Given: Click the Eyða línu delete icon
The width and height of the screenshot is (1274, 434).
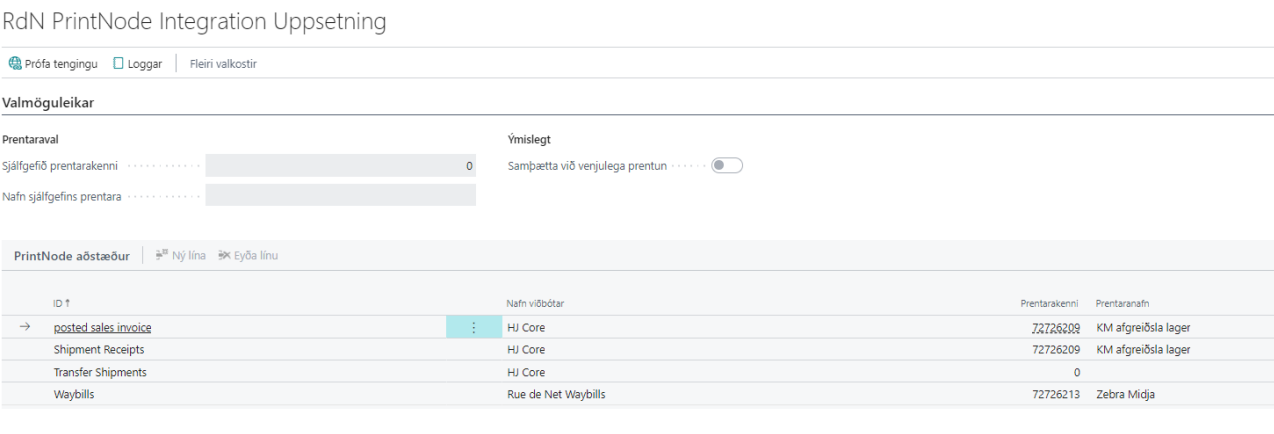Looking at the screenshot, I should point(224,256).
